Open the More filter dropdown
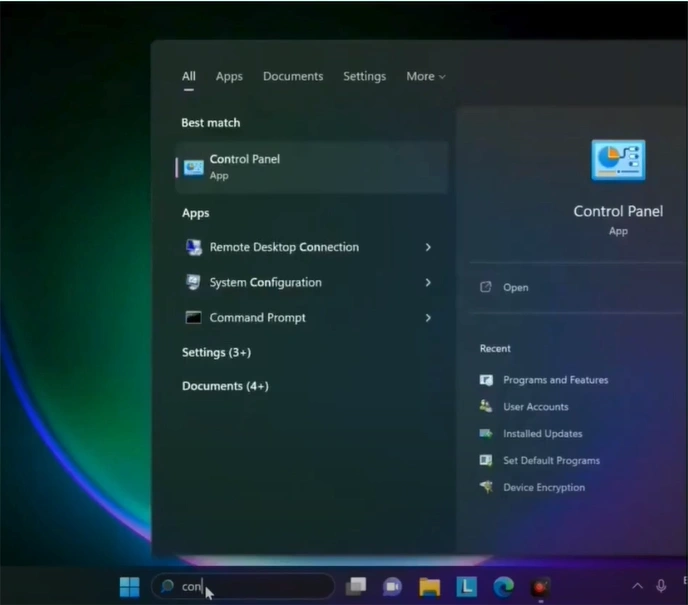This screenshot has width=688, height=605. coord(426,76)
